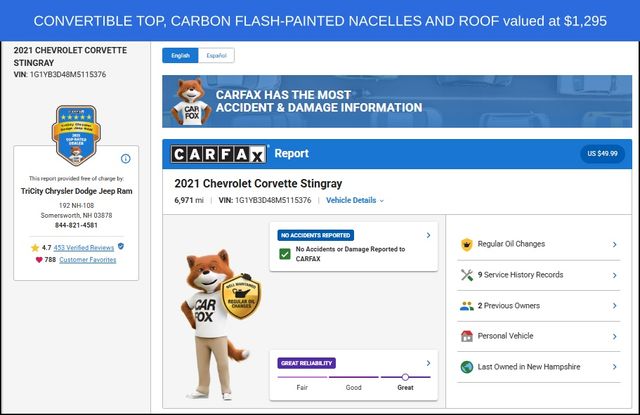This screenshot has width=640, height=415.
Task: Expand Regular Oil Changes row arrow
Action: (x=614, y=244)
